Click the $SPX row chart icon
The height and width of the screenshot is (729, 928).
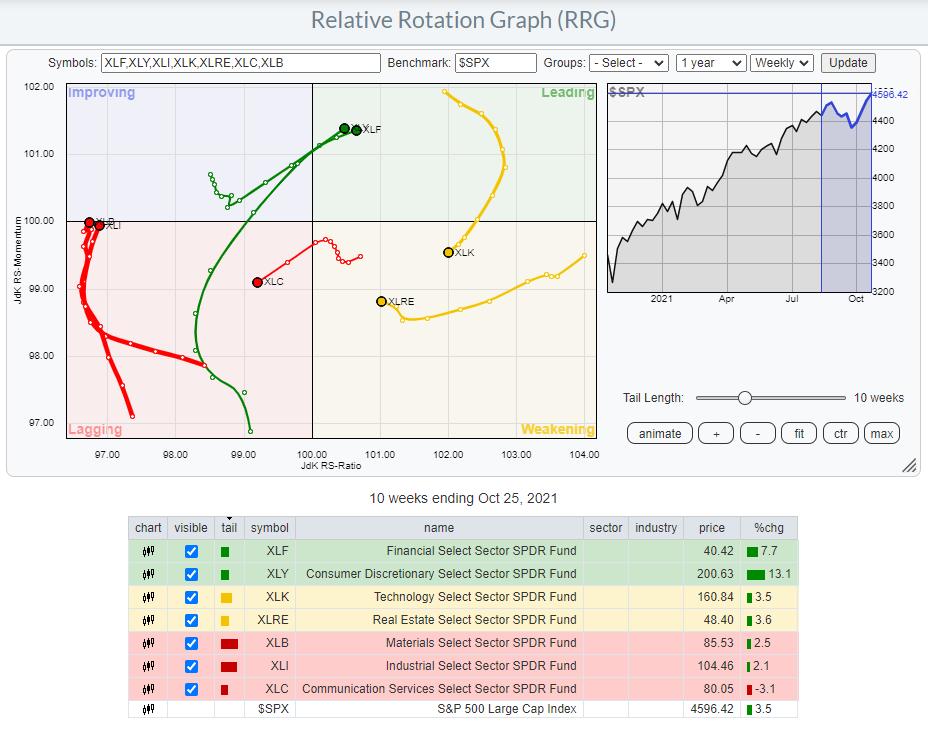[148, 710]
